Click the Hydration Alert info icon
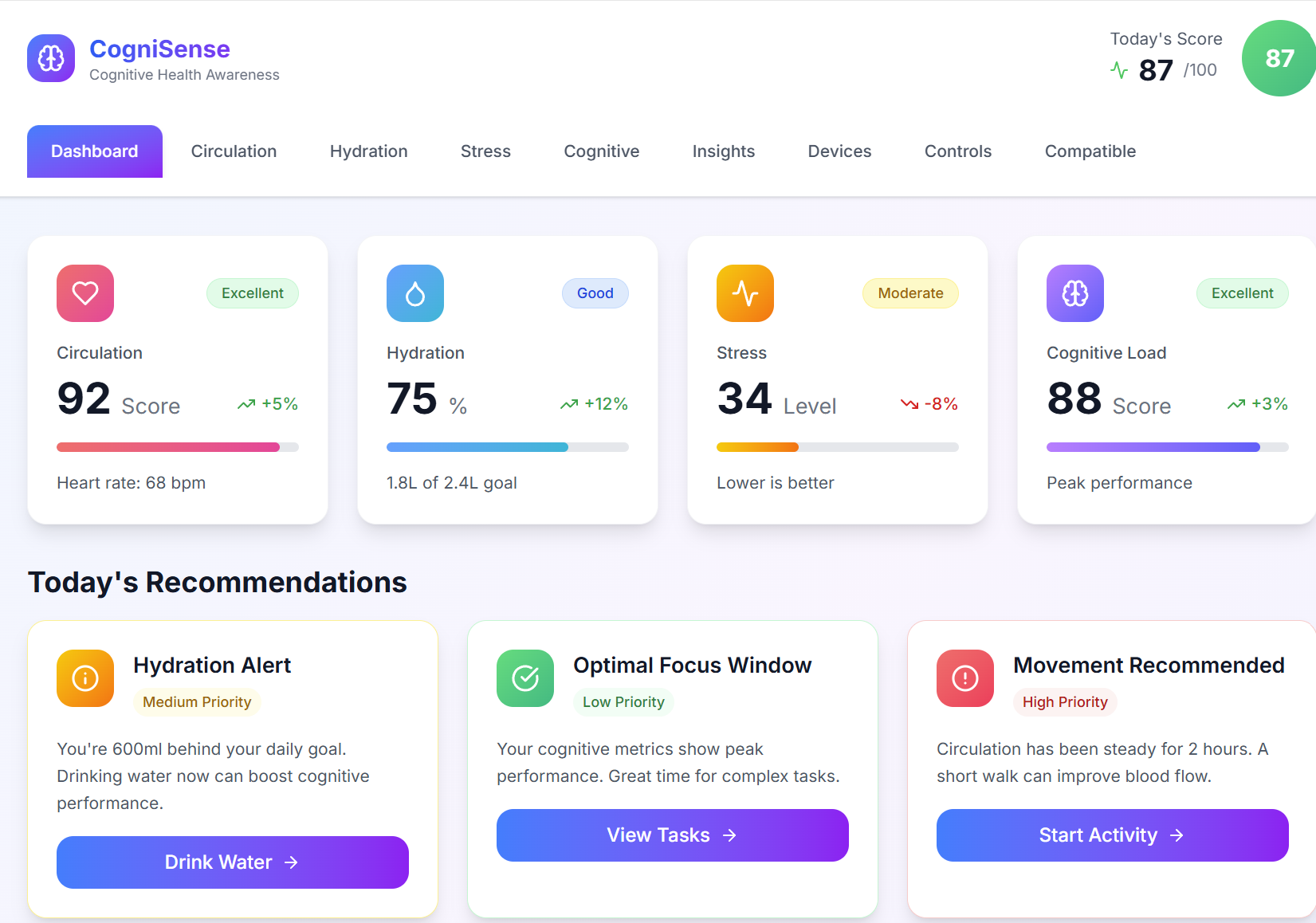The height and width of the screenshot is (923, 1316). pos(85,678)
